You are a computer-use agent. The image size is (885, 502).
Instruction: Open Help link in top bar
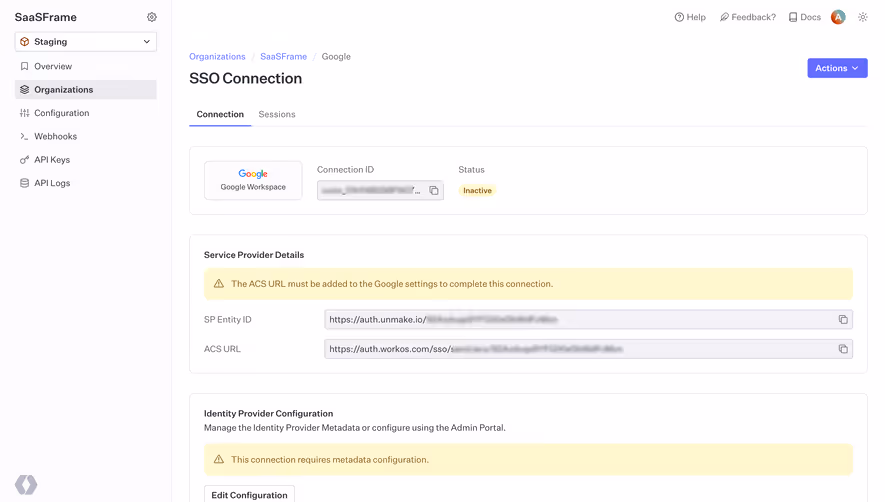(x=690, y=17)
